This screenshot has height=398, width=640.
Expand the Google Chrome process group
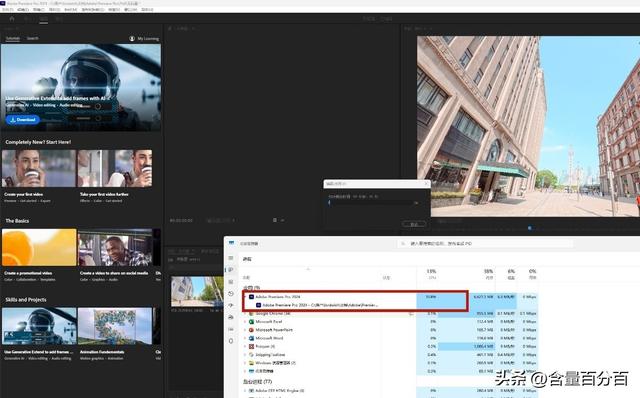245,314
